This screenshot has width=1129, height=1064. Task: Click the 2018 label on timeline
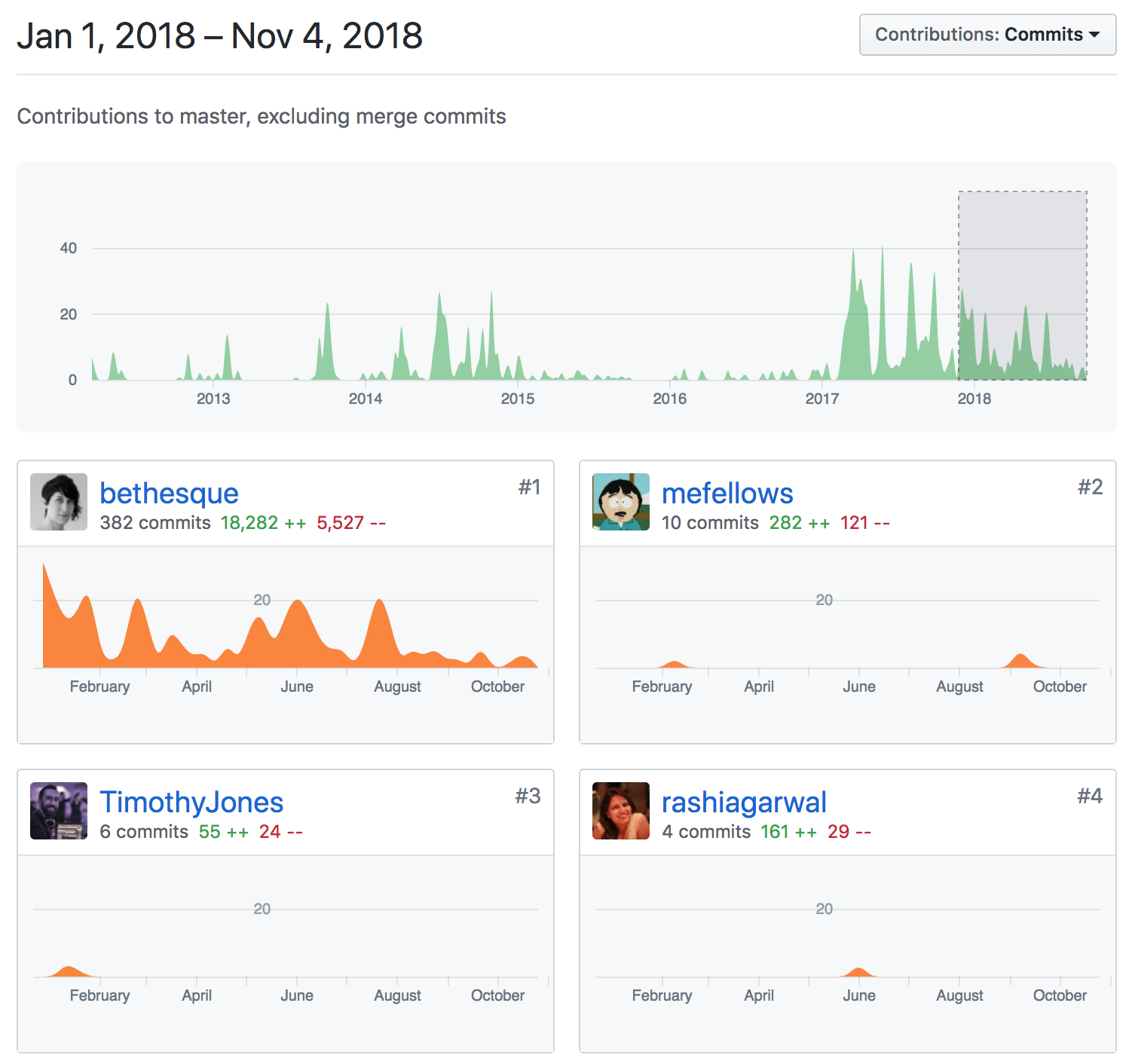(974, 399)
